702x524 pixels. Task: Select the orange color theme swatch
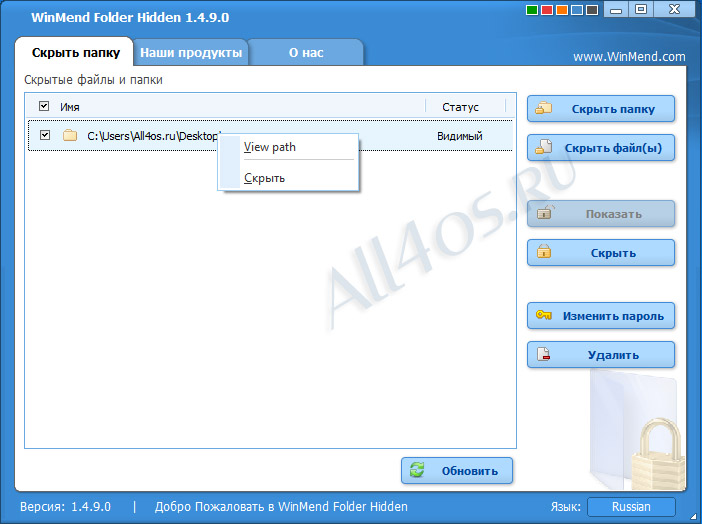562,10
